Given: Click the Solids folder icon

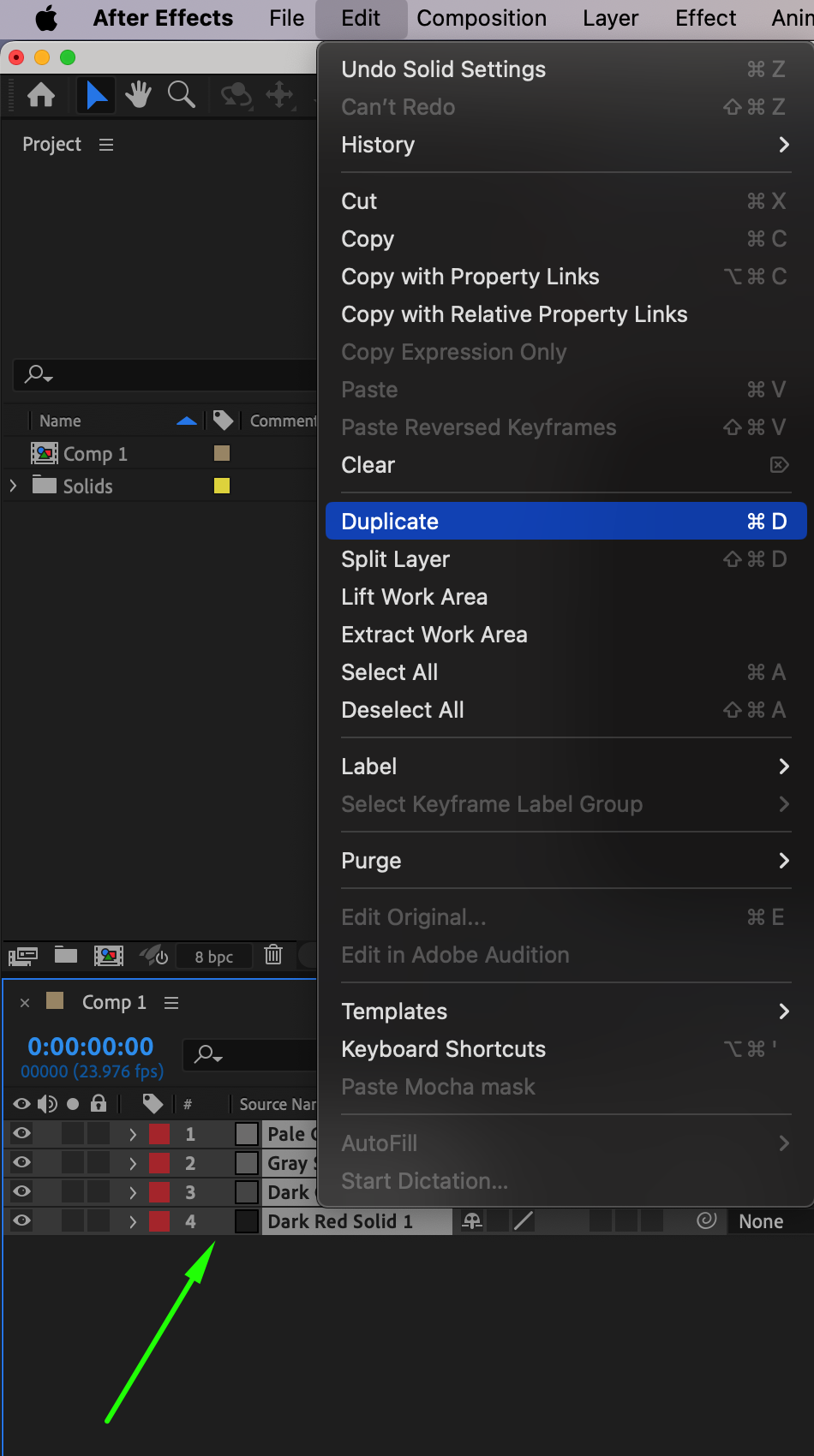Looking at the screenshot, I should pyautogui.click(x=45, y=486).
